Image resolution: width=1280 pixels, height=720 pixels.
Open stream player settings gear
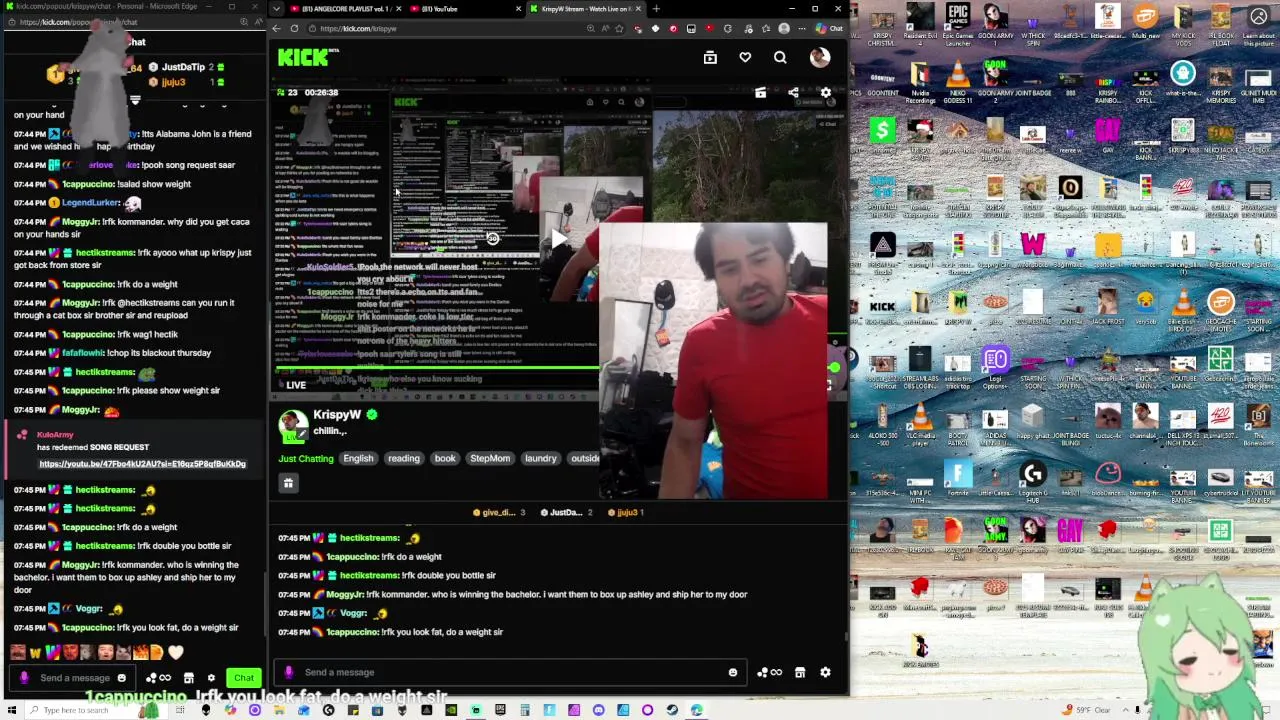pyautogui.click(x=826, y=93)
